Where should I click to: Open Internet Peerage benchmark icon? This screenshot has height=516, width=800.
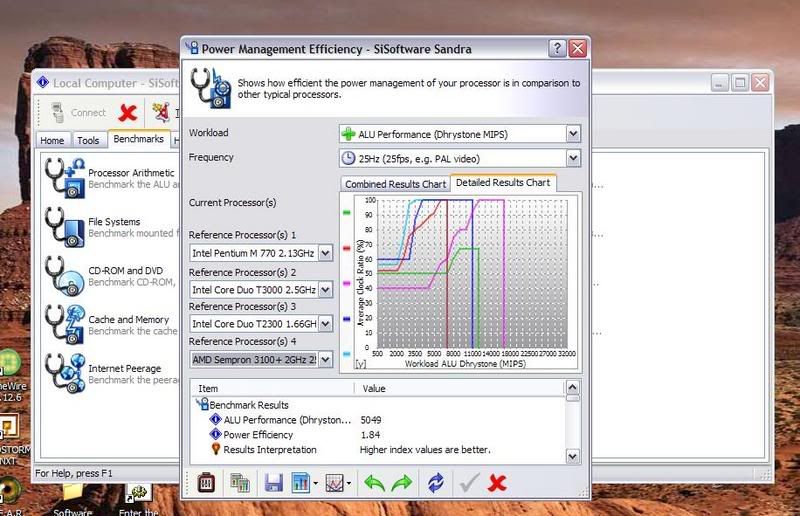[64, 373]
